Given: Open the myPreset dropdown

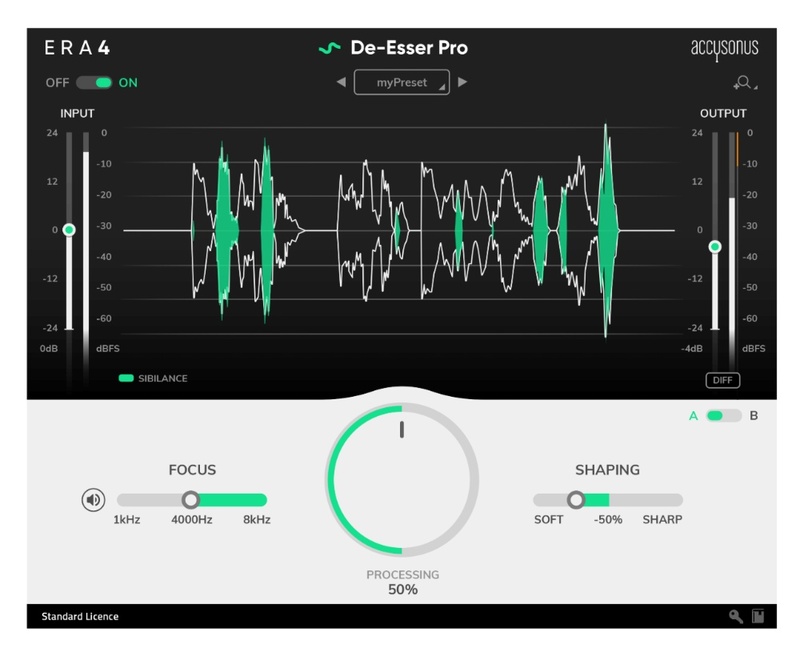Looking at the screenshot, I should point(402,82).
